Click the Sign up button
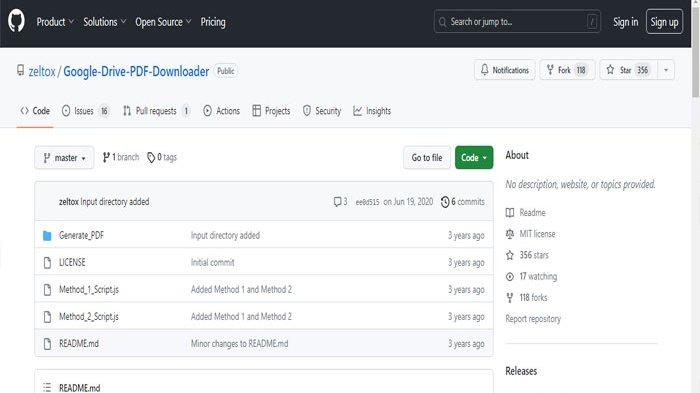700x393 pixels. coord(664,22)
